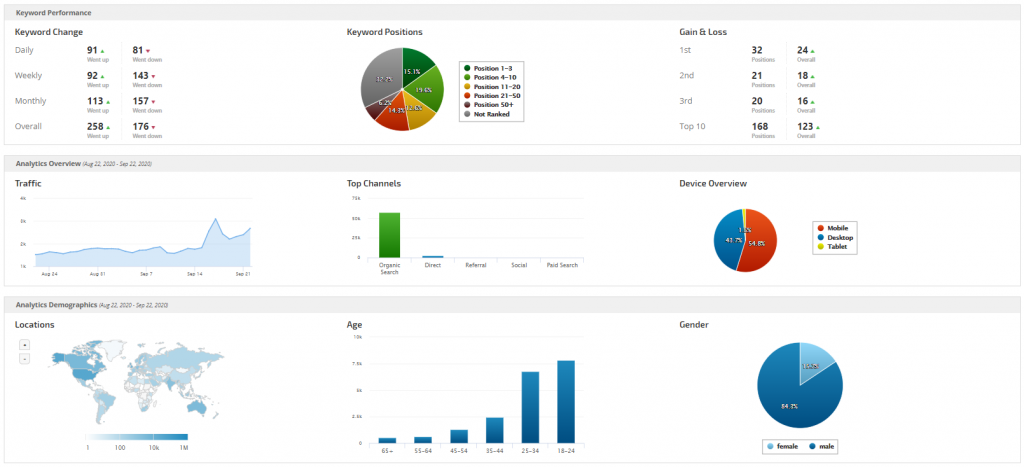
Task: Click the red down arrow beside Overall 176
Action: (153, 127)
